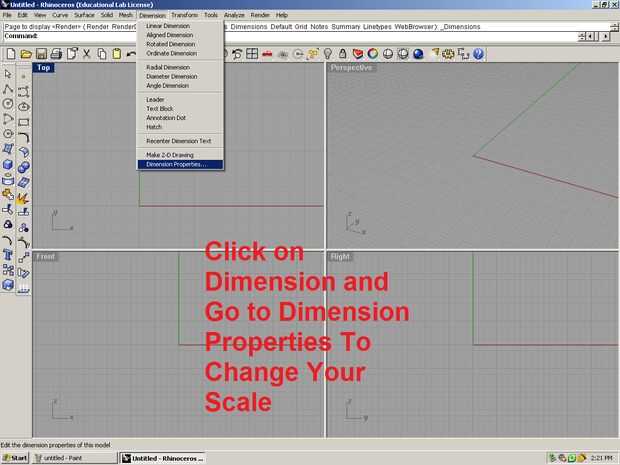Choose Leader from the Dimension menu
Screen dimensions: 620x465
(180, 100)
